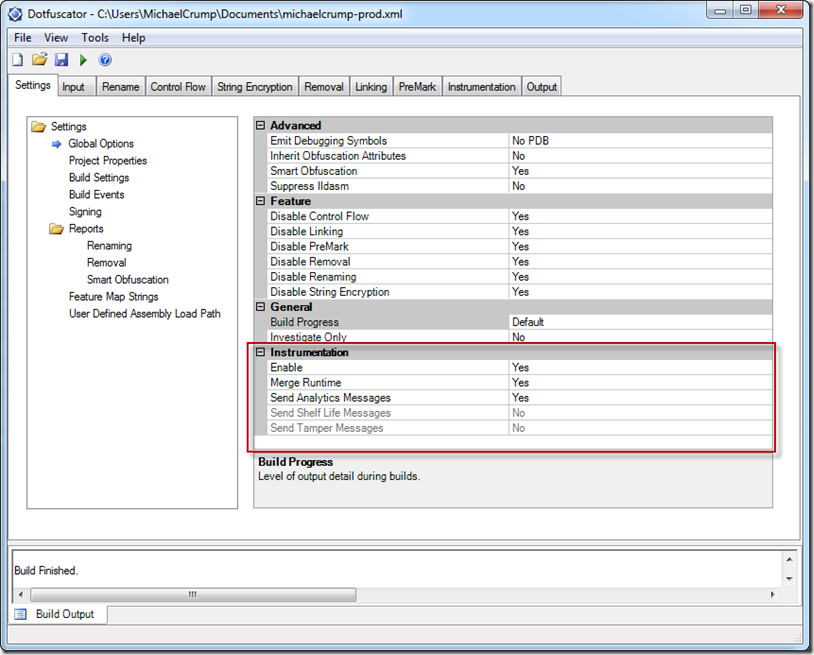This screenshot has height=655, width=814.
Task: Select the Disable Renaming property row
Action: [520, 277]
